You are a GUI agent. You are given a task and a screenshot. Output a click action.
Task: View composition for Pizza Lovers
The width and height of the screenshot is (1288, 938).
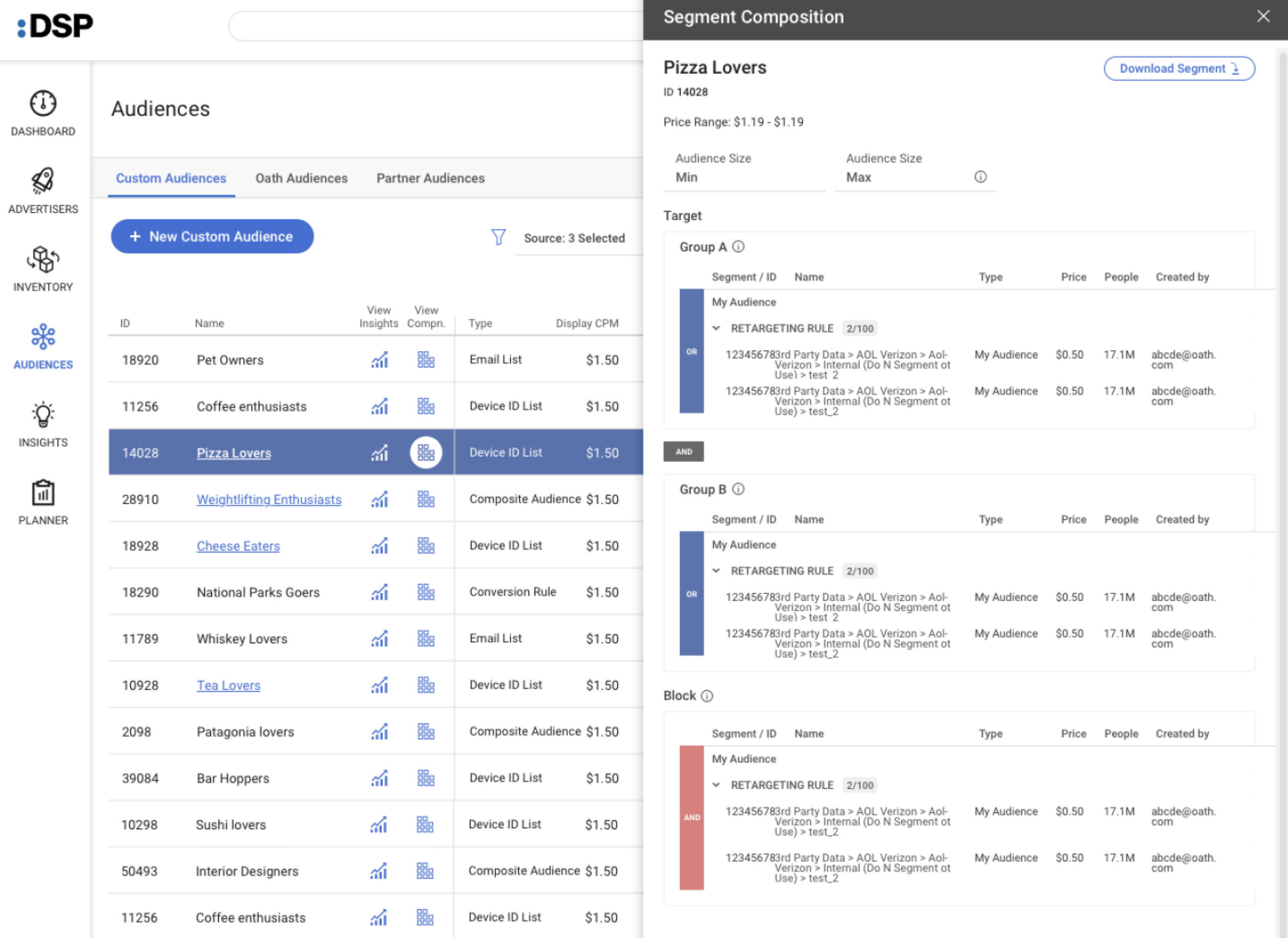click(x=426, y=453)
